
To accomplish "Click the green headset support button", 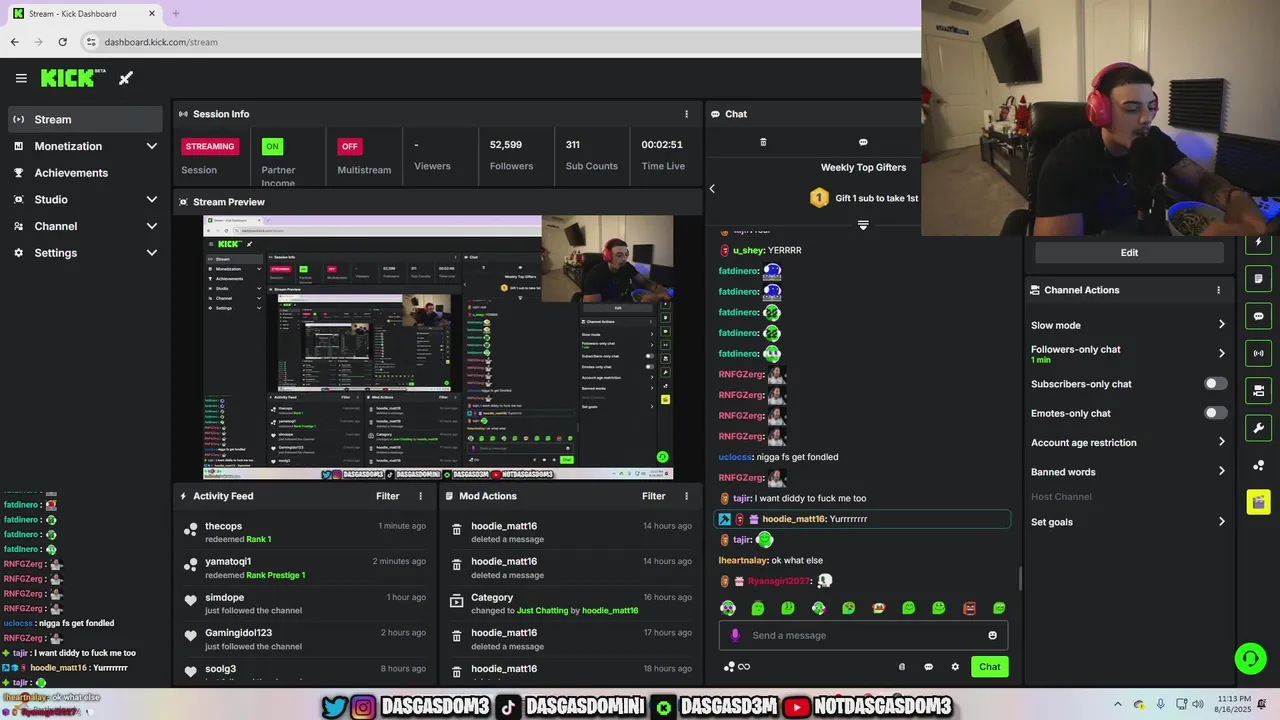I will tap(1250, 658).
